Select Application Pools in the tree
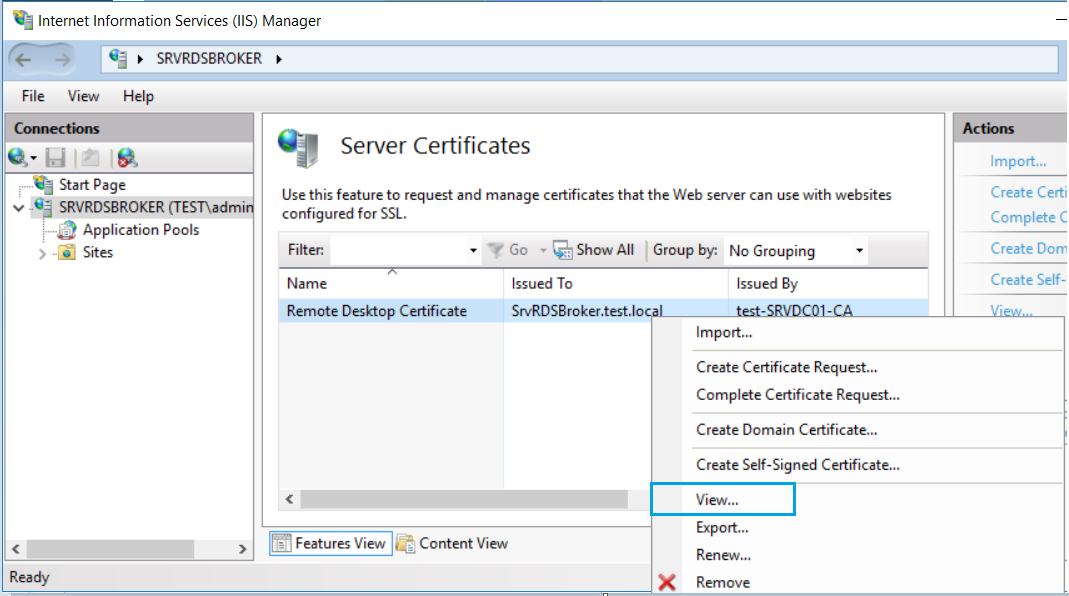The image size is (1069, 596). [141, 230]
